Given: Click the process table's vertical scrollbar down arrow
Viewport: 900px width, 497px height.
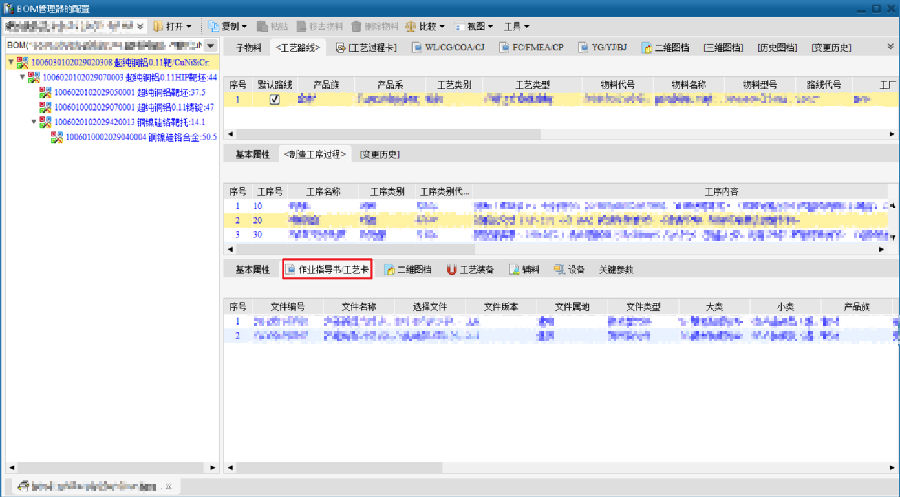Looking at the screenshot, I should pyautogui.click(x=893, y=236).
